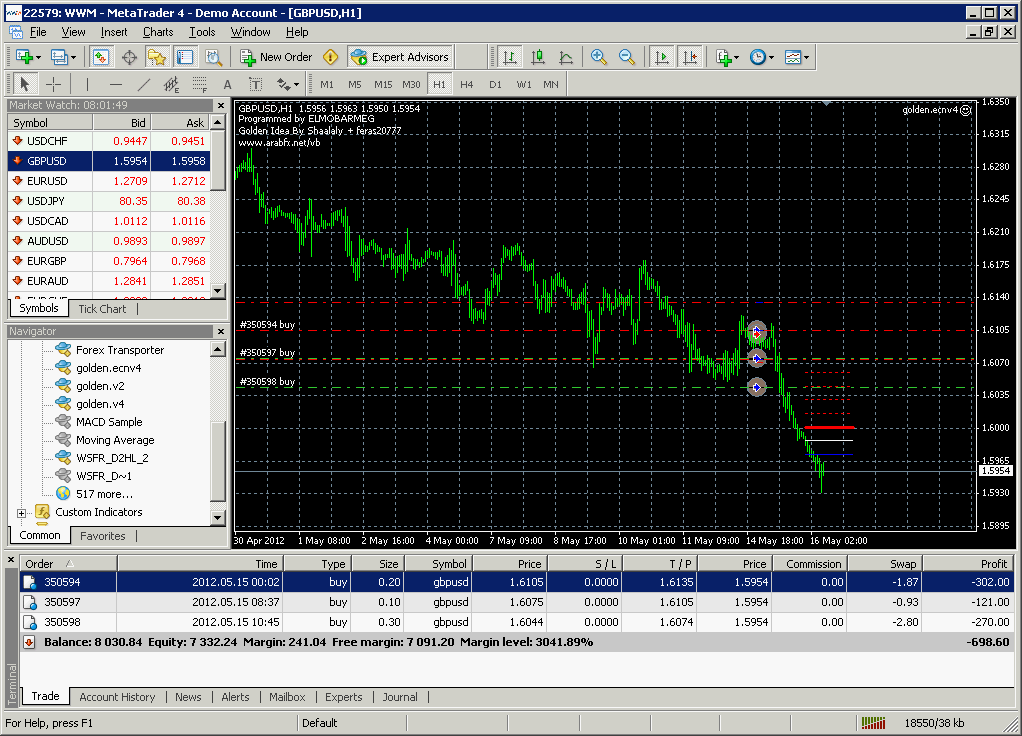Click the New Chart toolbar icon
1022x736 pixels.
tap(28, 57)
